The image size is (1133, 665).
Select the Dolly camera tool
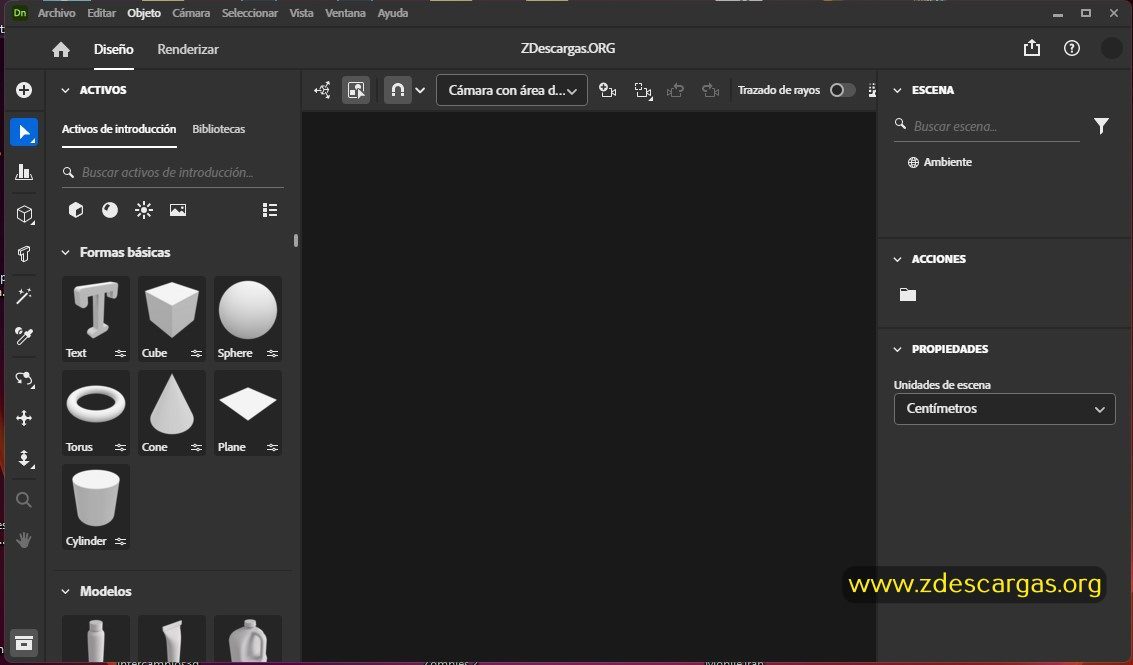(x=24, y=458)
